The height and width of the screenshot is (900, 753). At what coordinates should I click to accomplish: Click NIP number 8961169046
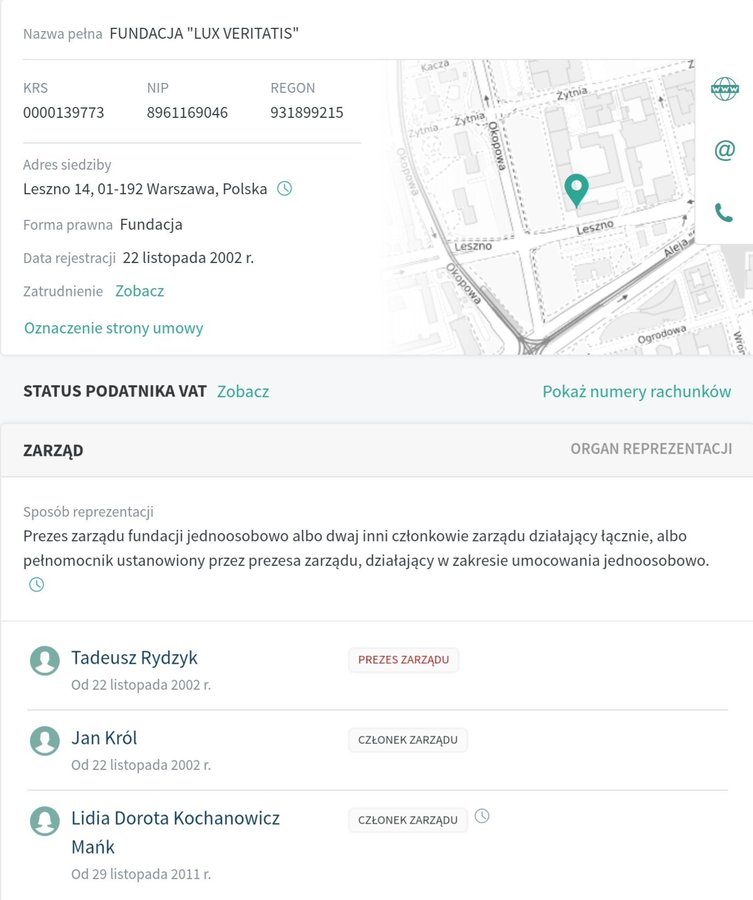(187, 112)
